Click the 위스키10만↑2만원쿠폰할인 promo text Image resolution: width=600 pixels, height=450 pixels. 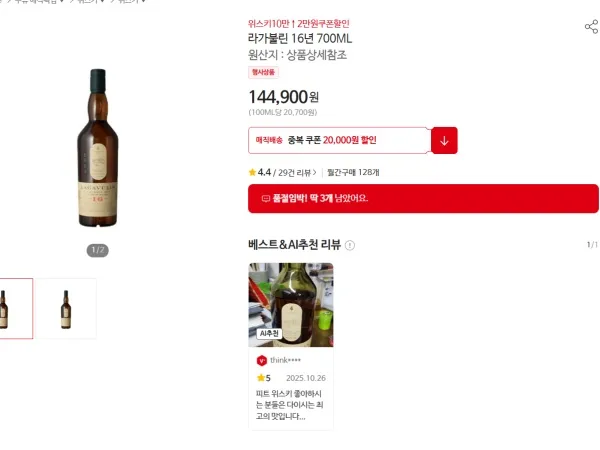(x=298, y=24)
